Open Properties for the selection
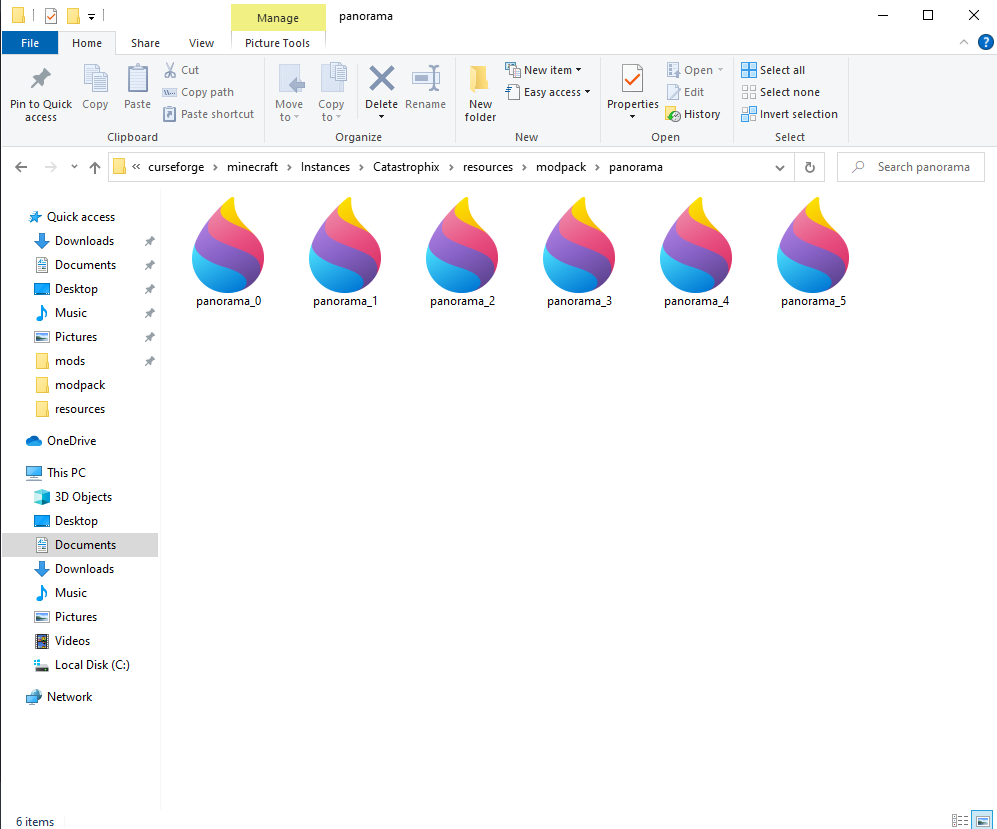The height and width of the screenshot is (829, 997). 632,88
